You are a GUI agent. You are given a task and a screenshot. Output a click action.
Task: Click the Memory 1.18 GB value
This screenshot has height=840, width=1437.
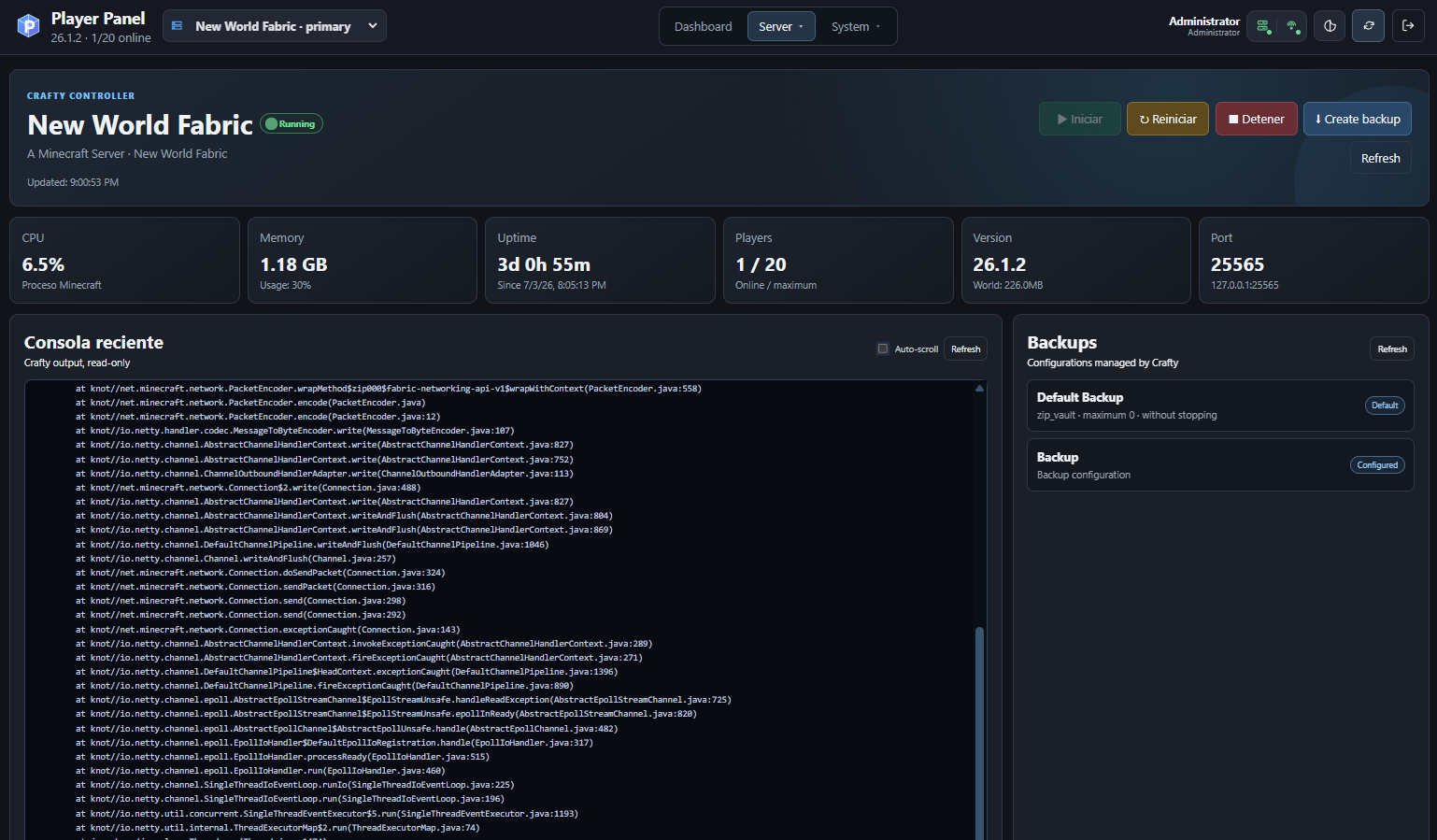click(293, 264)
